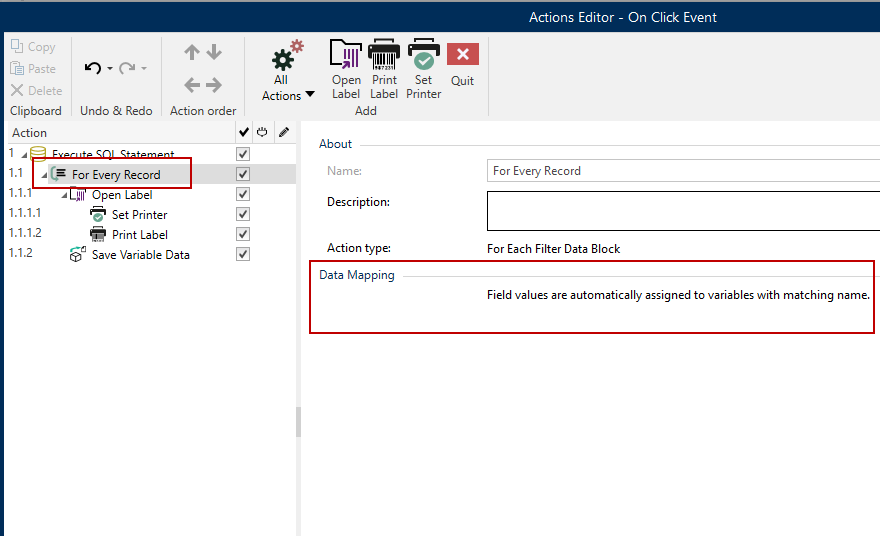This screenshot has width=880, height=536.
Task: Collapse the For Every Record tree node
Action: [x=44, y=176]
